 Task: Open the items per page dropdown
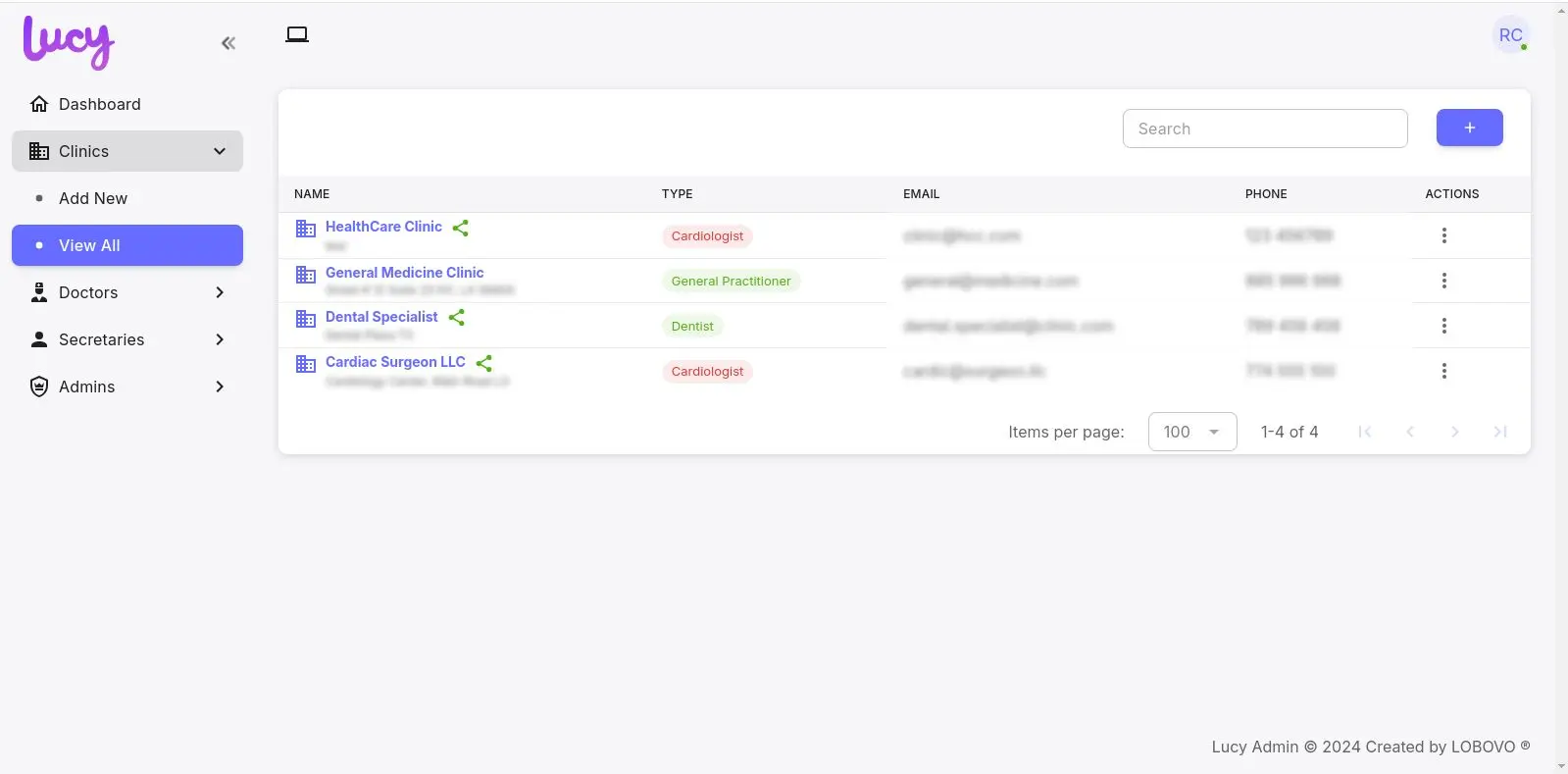tap(1191, 432)
